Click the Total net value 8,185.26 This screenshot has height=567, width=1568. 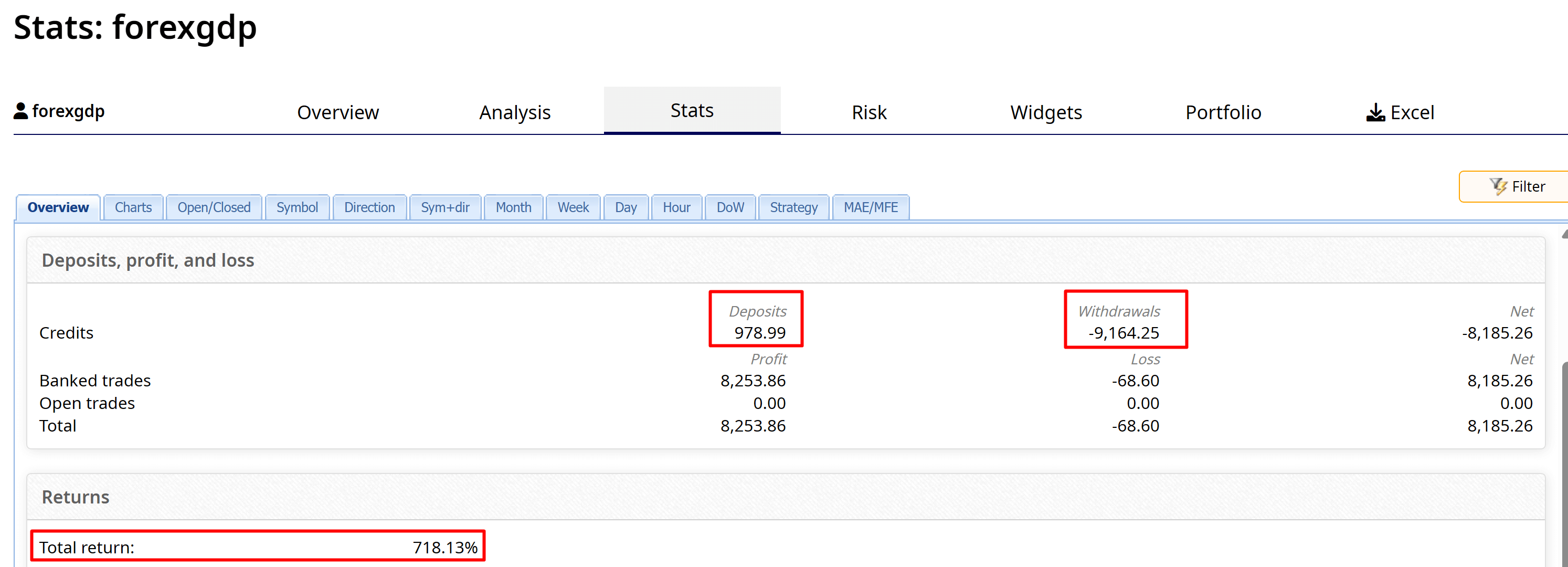pyautogui.click(x=1500, y=426)
